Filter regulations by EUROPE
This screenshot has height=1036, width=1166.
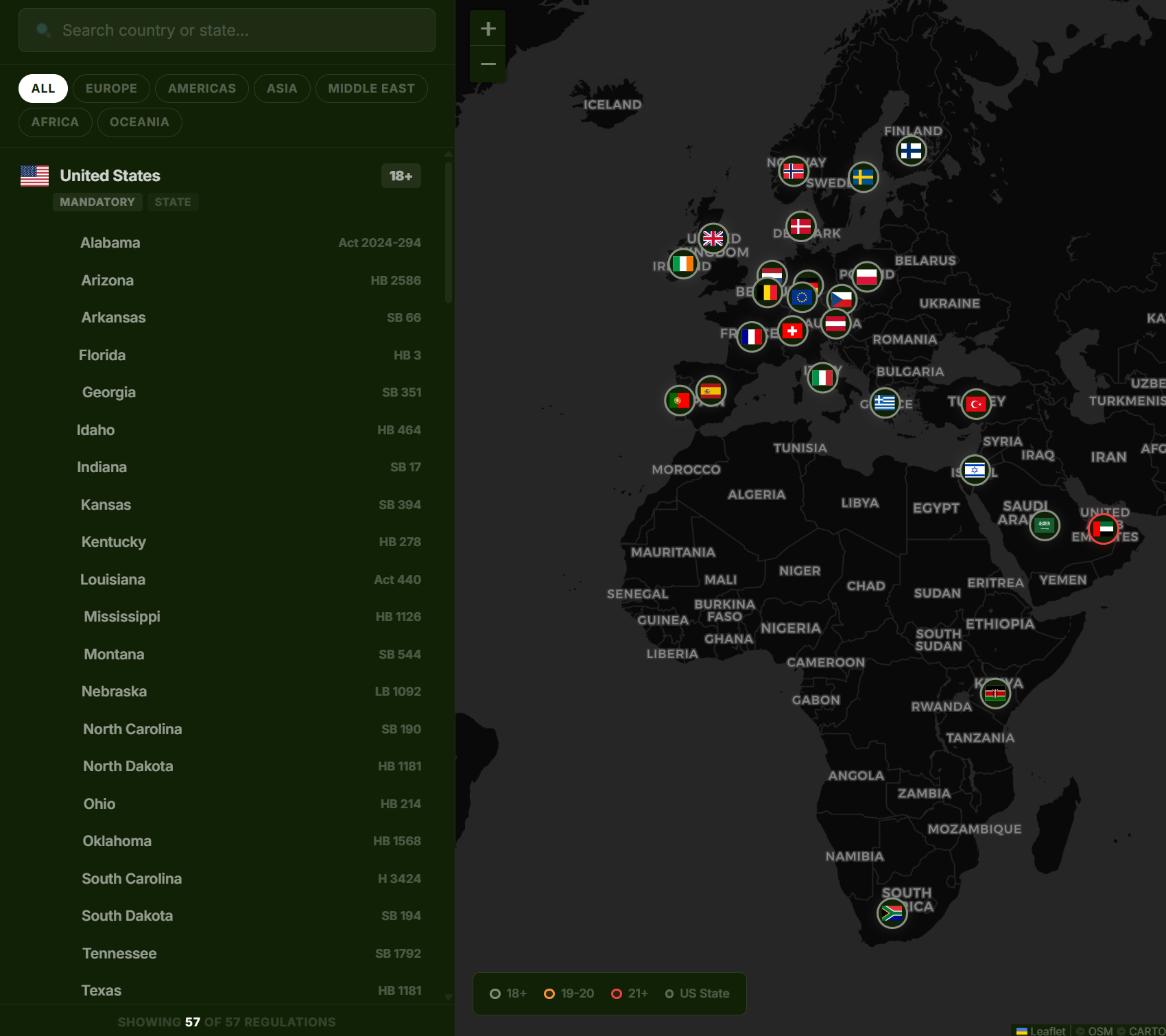(x=111, y=89)
